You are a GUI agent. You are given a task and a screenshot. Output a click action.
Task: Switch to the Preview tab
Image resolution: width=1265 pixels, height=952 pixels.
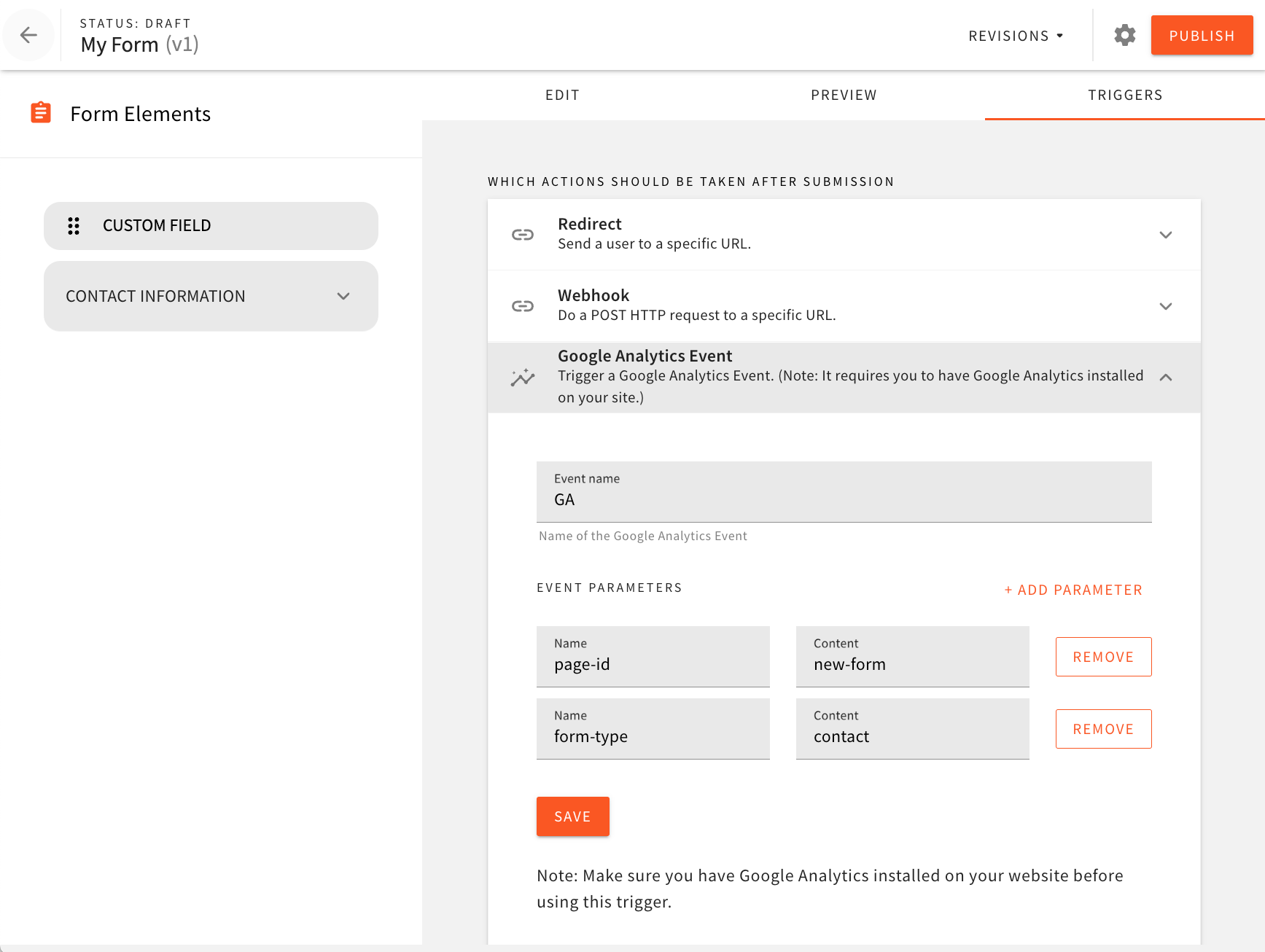tap(843, 95)
